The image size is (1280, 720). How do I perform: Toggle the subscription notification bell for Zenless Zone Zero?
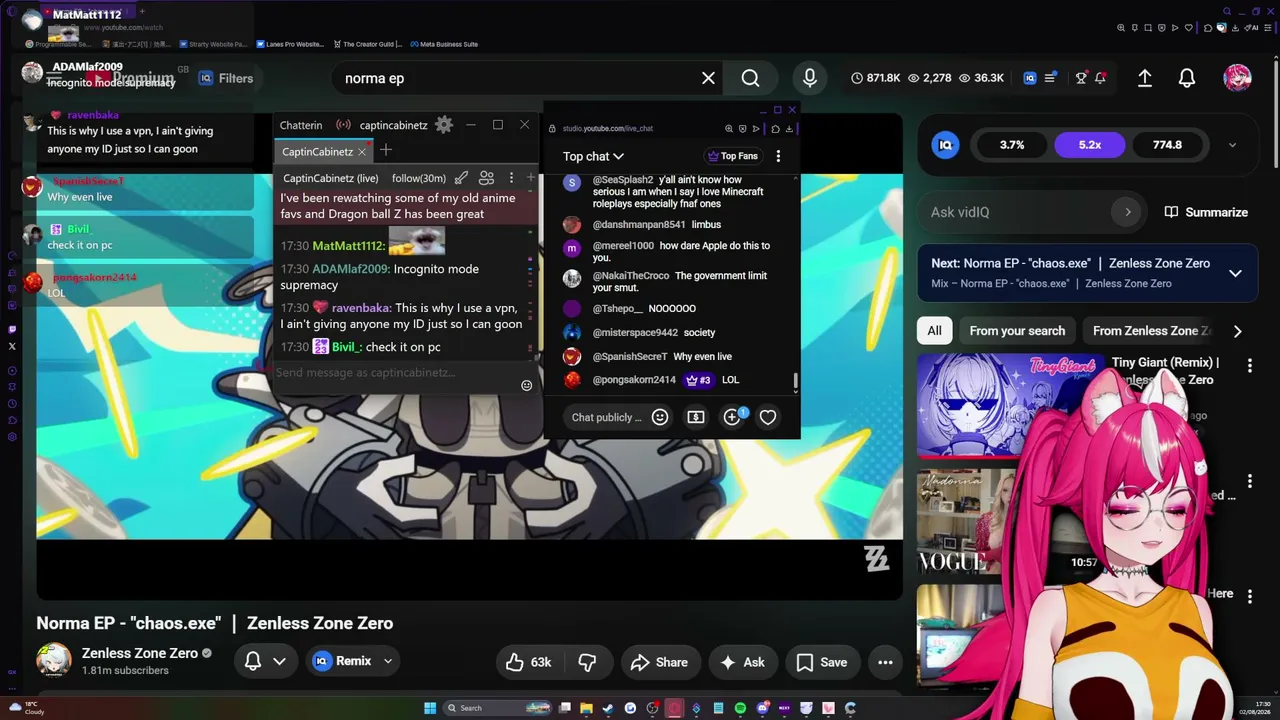[x=253, y=661]
